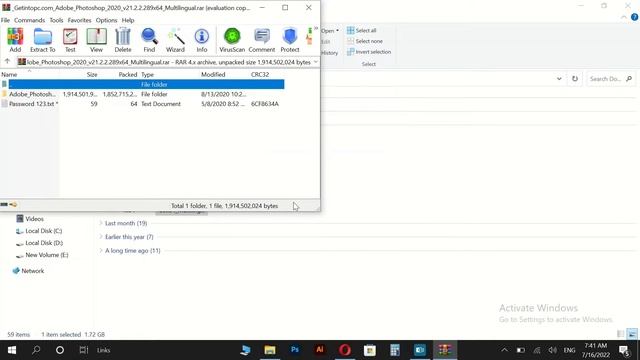Sort by the Type column header
This screenshot has width=640, height=360.
[x=147, y=74]
